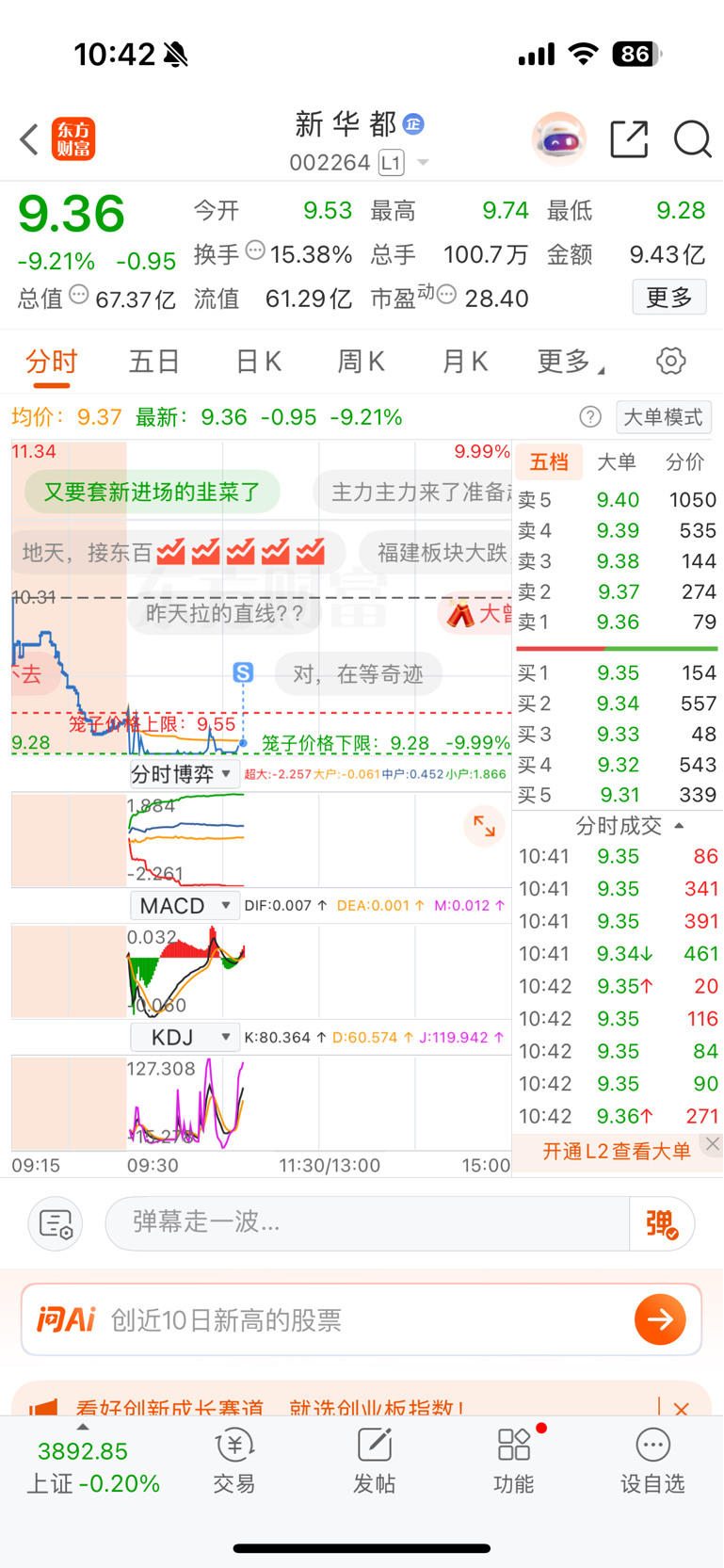Screen dimensions: 724x1568
Task: Tap the blue S marker on the chart
Action: coord(243,672)
